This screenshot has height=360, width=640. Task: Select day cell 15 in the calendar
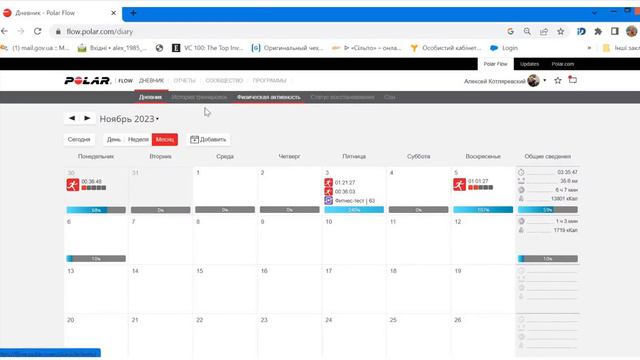(x=225, y=289)
